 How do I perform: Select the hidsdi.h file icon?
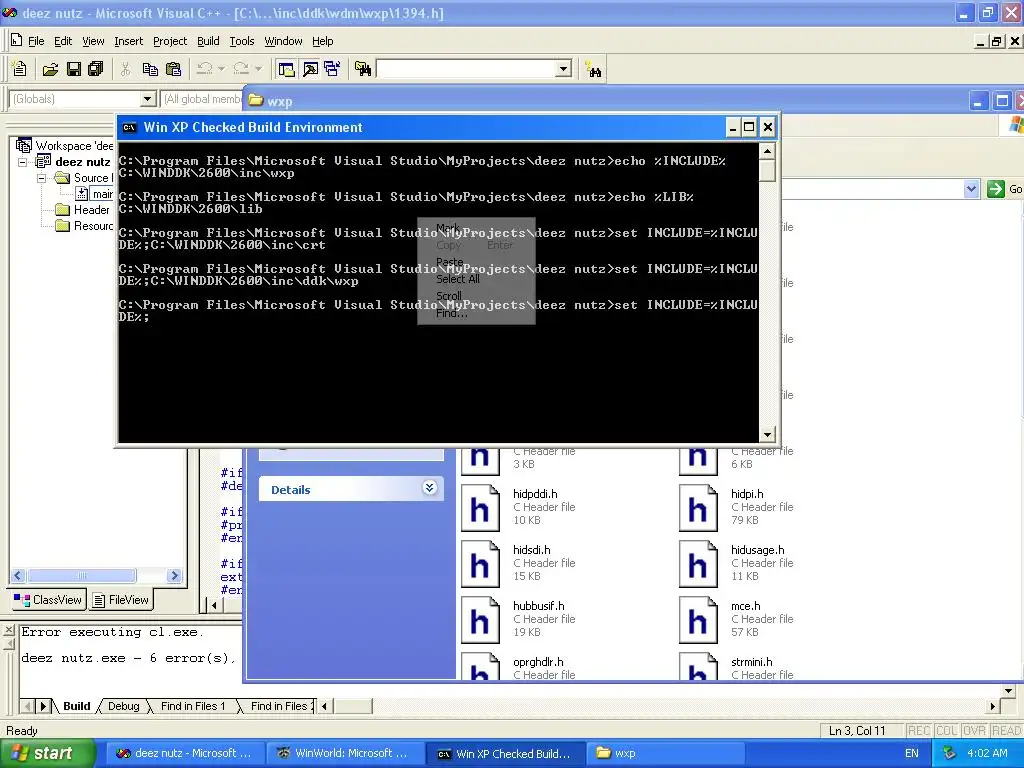[x=480, y=564]
